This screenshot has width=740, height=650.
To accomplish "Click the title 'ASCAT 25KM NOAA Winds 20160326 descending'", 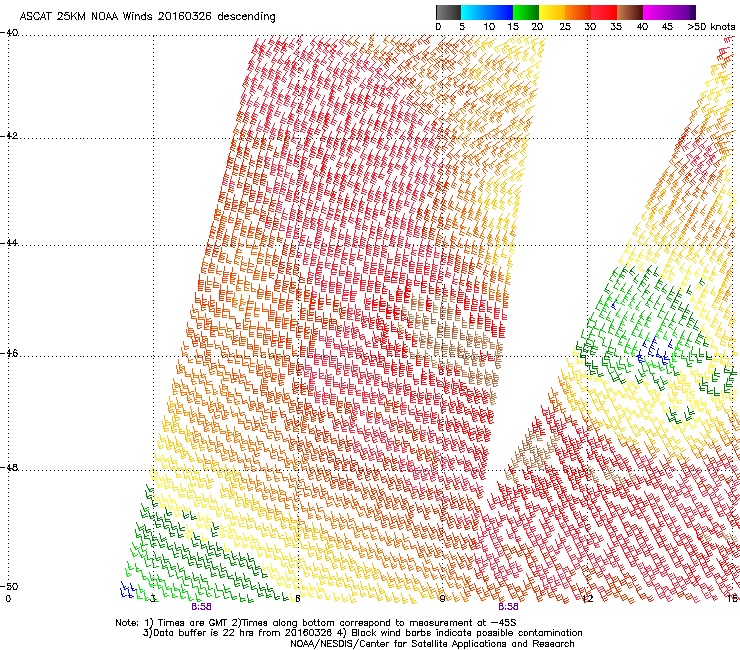I will (147, 17).
